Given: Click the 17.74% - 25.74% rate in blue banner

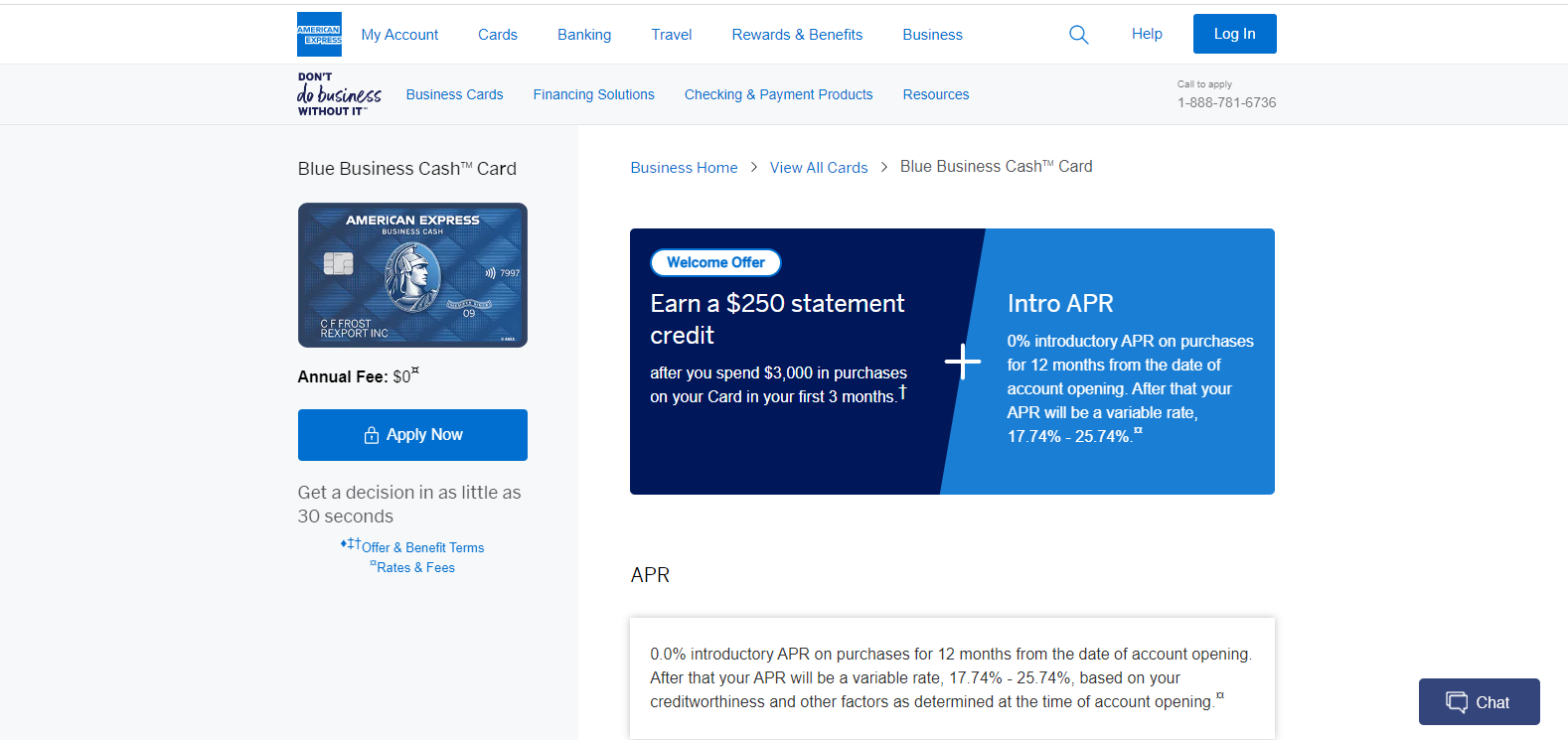Looking at the screenshot, I should coord(1069,436).
